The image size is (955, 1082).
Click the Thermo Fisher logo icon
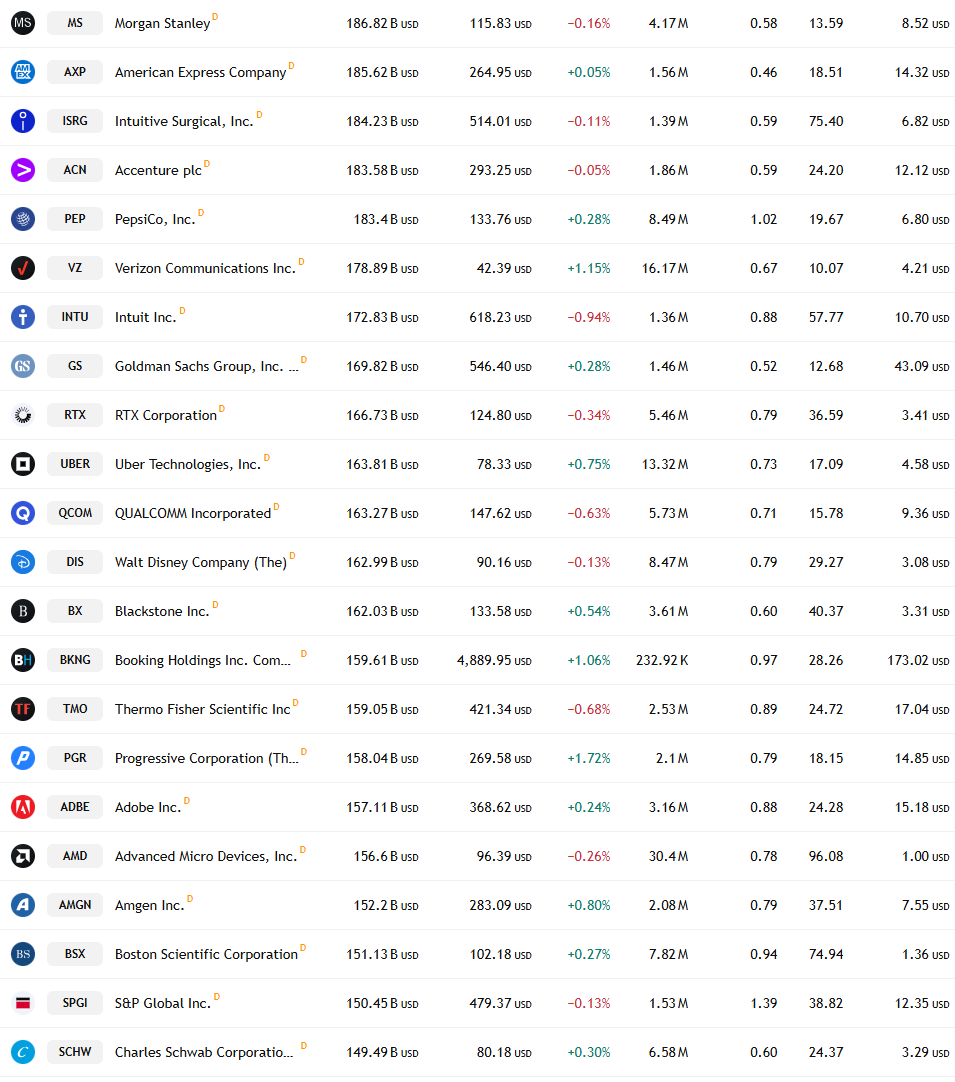tap(23, 709)
